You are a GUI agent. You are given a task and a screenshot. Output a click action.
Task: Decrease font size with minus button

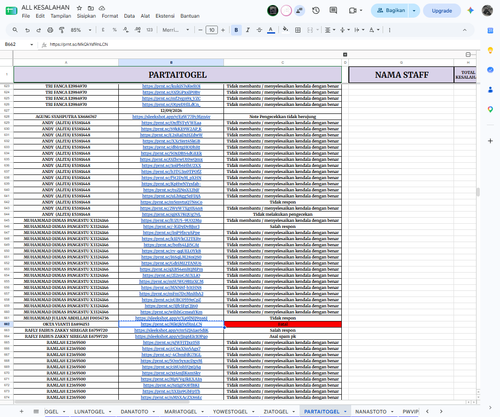[200, 30]
